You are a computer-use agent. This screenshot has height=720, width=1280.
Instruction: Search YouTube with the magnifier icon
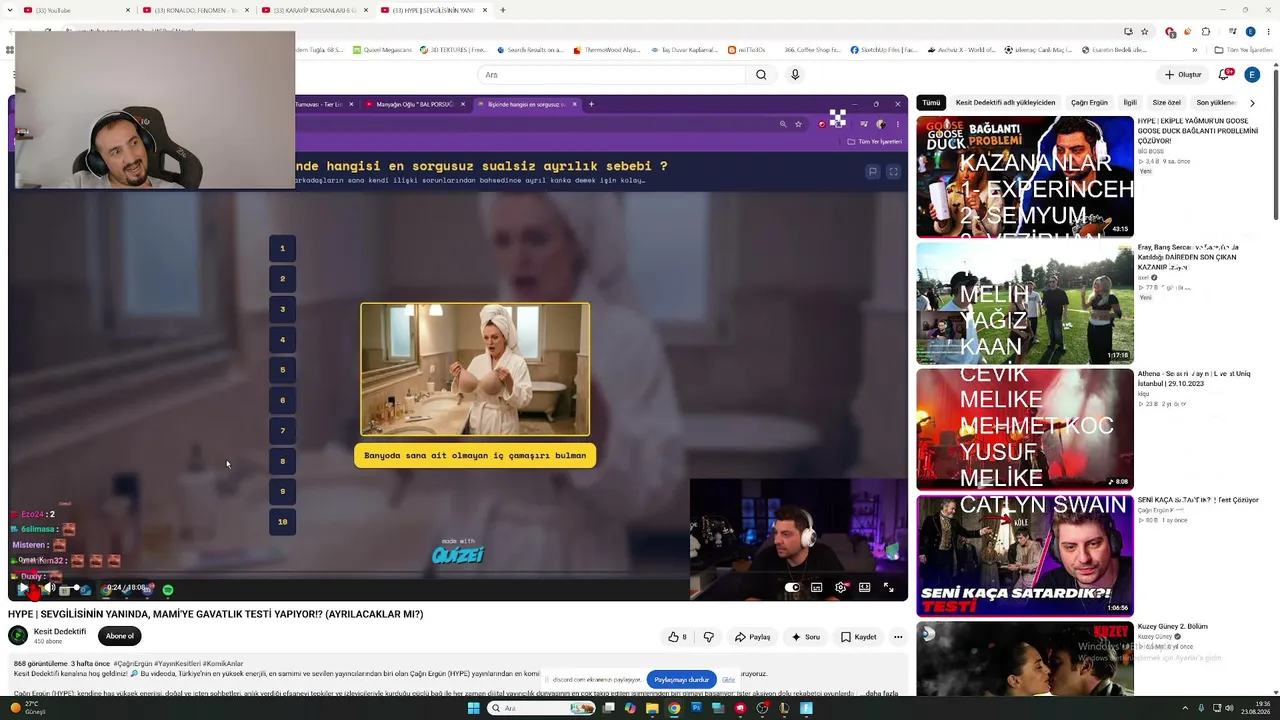(x=761, y=75)
